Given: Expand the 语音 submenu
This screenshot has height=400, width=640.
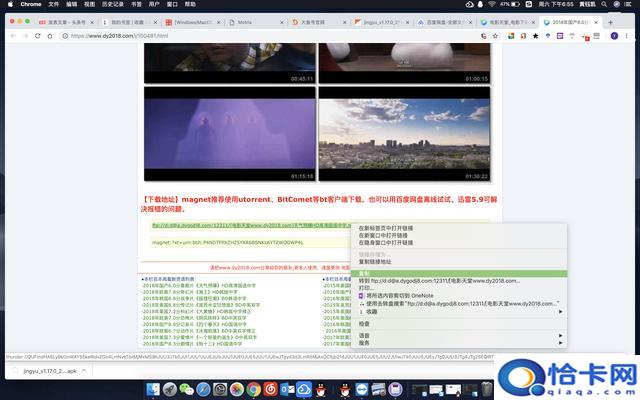Looking at the screenshot, I should tap(364, 335).
